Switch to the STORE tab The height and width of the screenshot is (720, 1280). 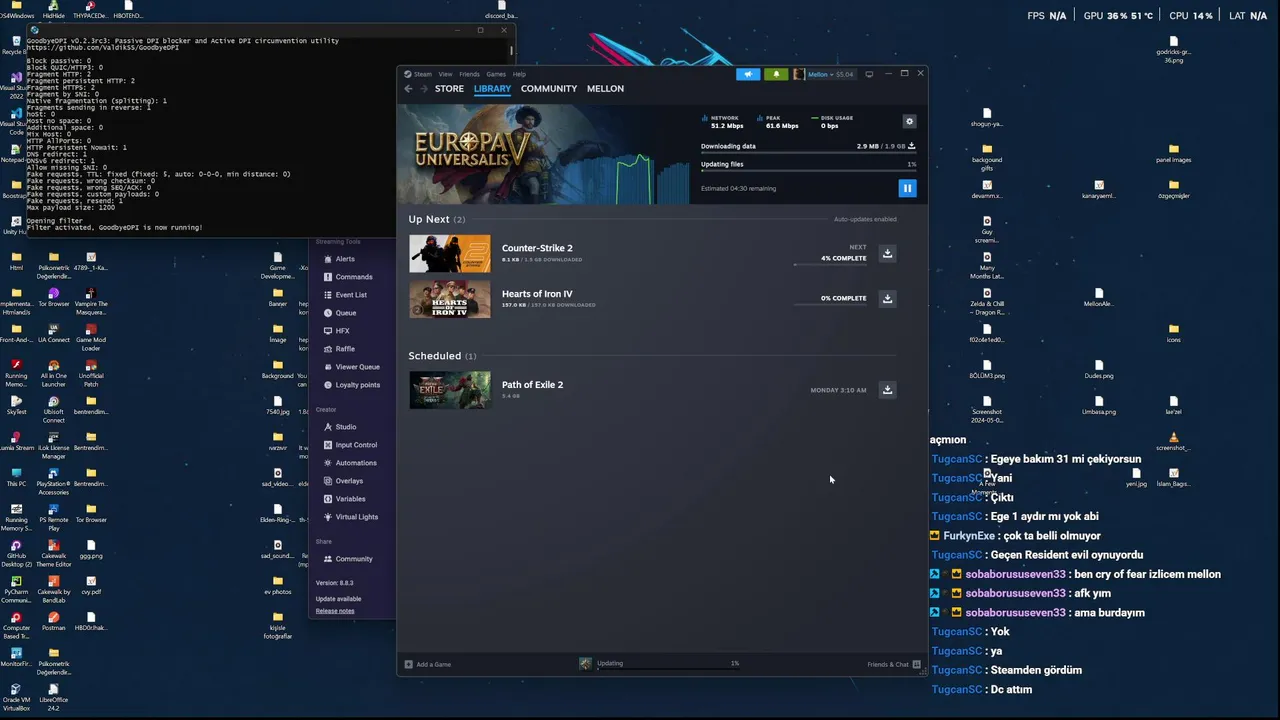[449, 89]
